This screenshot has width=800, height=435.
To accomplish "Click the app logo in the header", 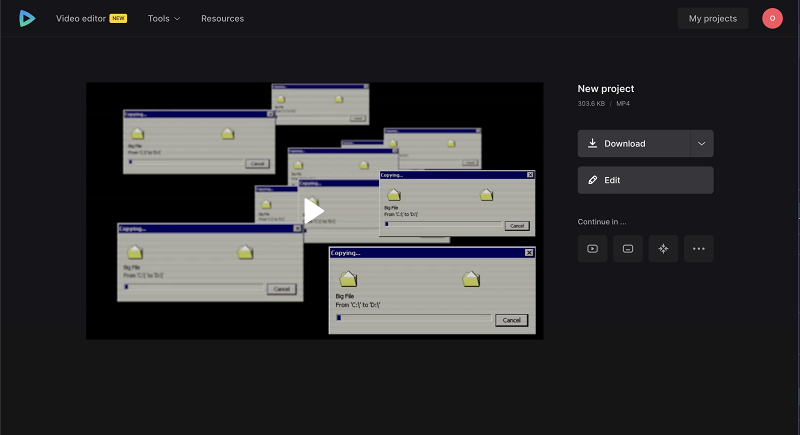I will (x=27, y=18).
